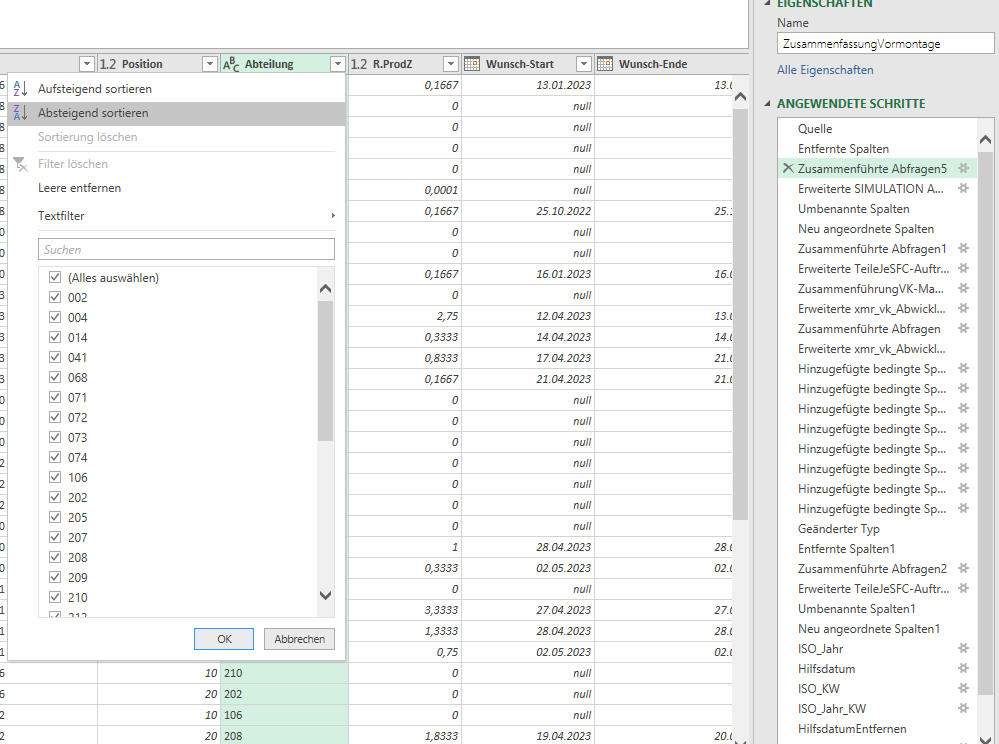
Task: Choose Absteigend sortieren
Action: tap(177, 113)
